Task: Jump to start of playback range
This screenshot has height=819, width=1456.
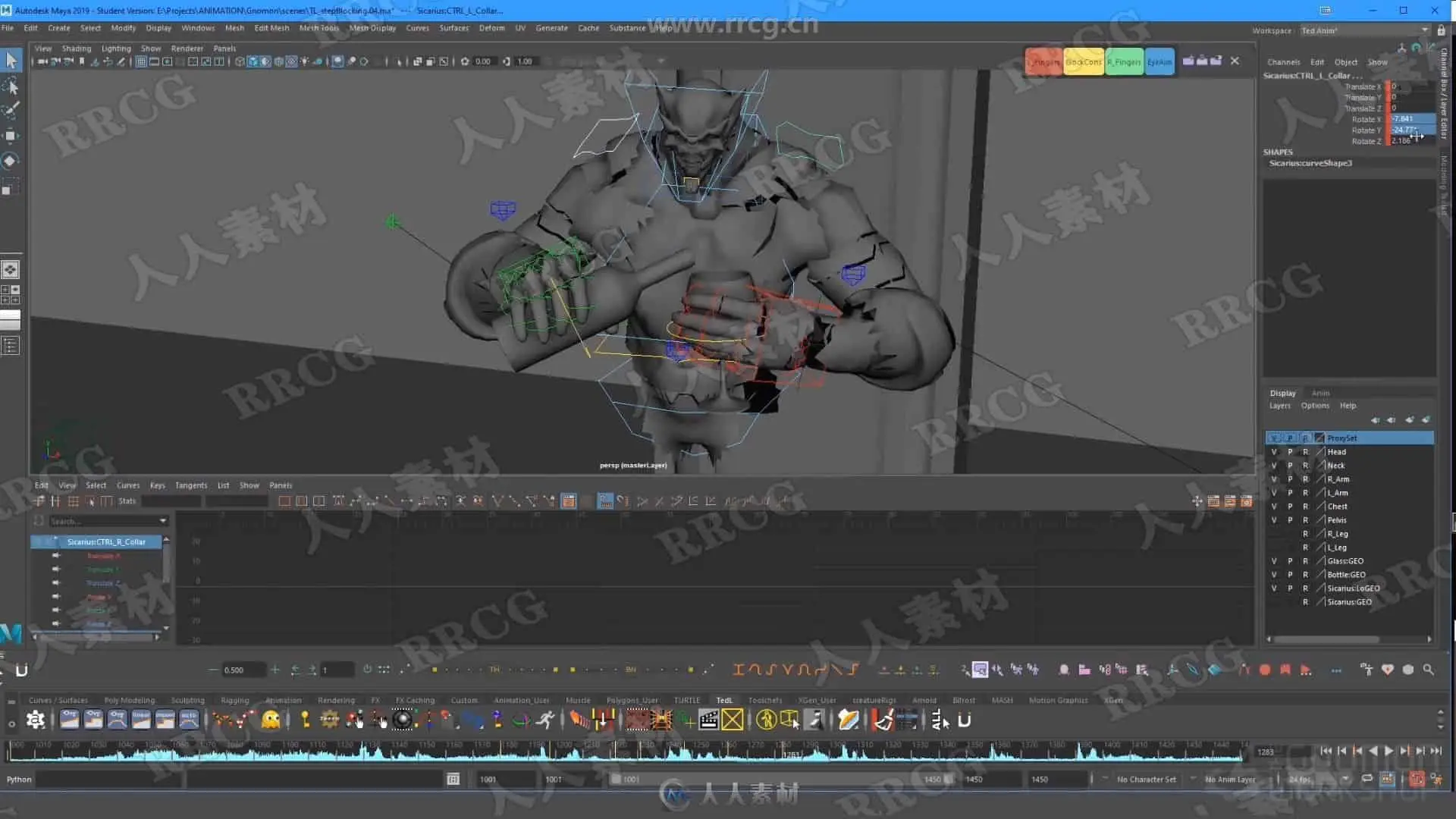Action: (1326, 751)
